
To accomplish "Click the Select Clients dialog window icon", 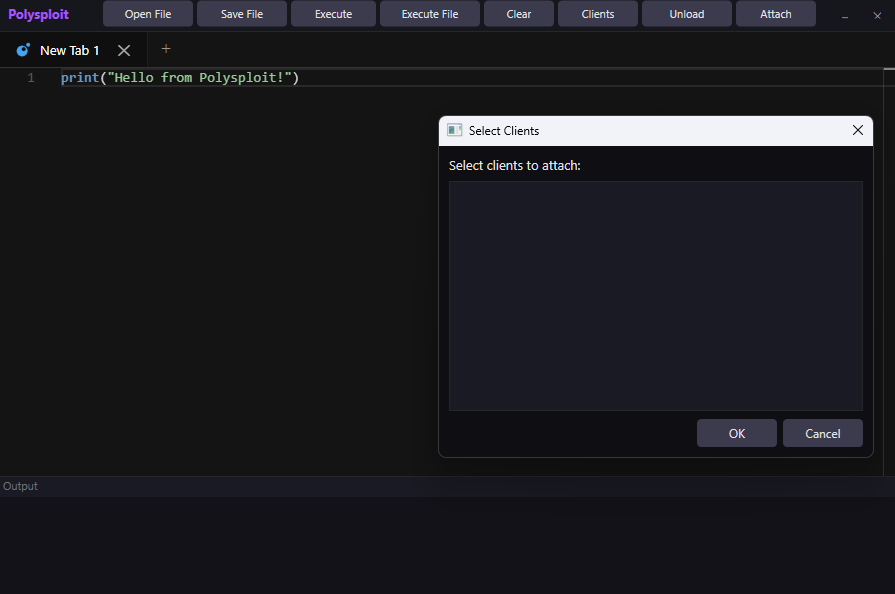I will (454, 130).
